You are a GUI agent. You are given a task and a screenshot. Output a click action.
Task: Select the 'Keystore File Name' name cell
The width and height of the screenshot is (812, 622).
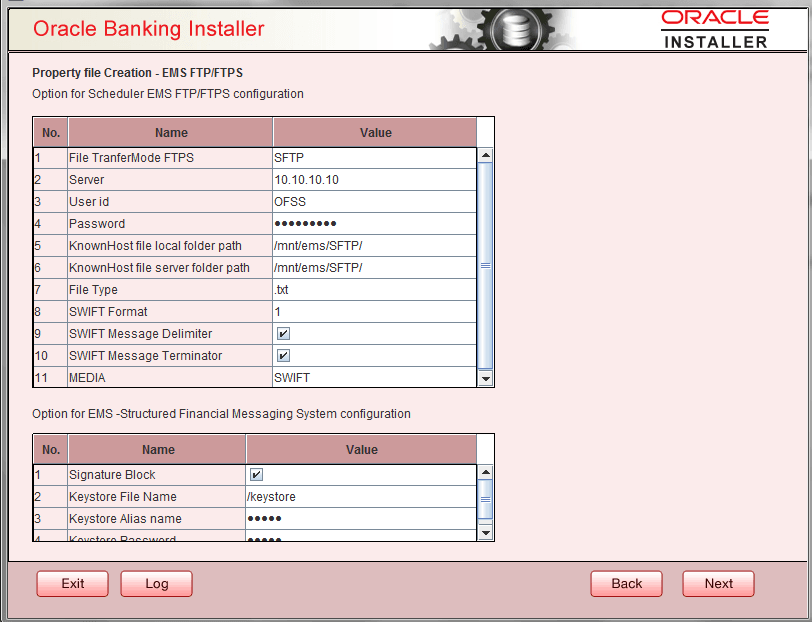click(156, 497)
